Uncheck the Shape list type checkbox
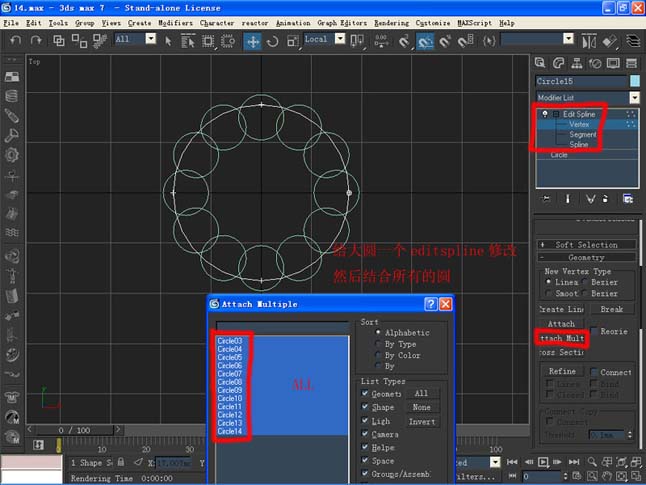Viewport: 646px width, 485px height. pyautogui.click(x=365, y=407)
